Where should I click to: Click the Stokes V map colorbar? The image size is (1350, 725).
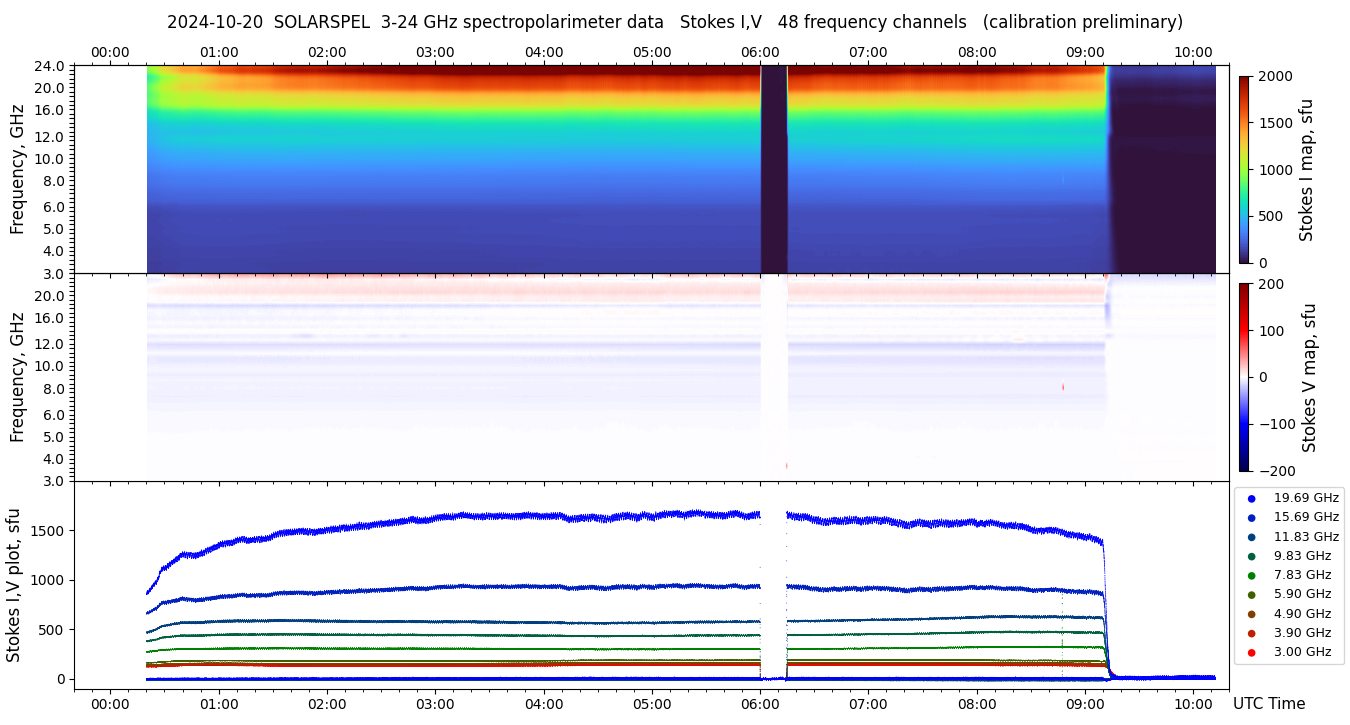coord(1244,377)
